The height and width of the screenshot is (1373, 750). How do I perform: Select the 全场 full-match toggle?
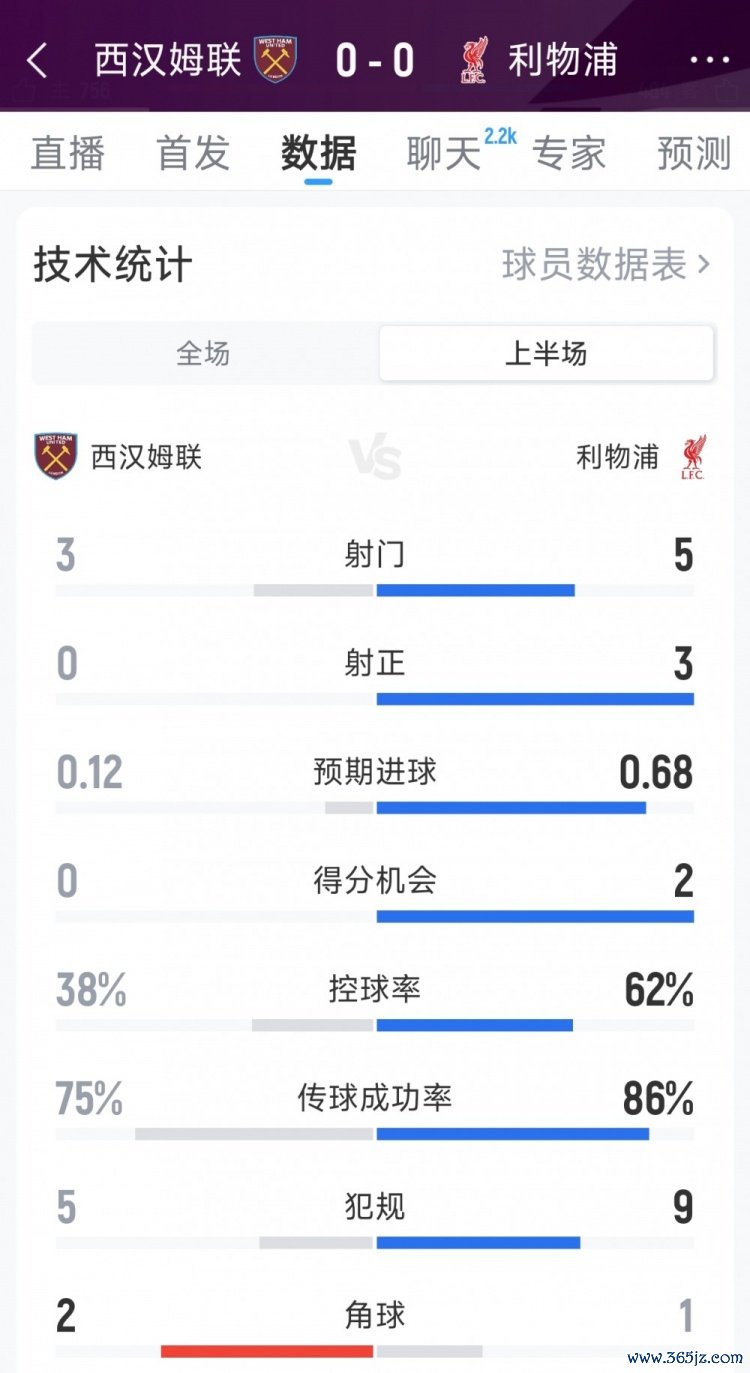[204, 354]
